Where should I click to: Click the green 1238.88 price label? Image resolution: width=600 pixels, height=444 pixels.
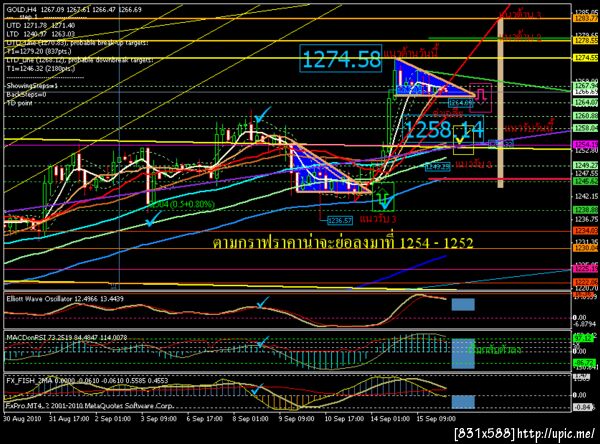click(585, 210)
